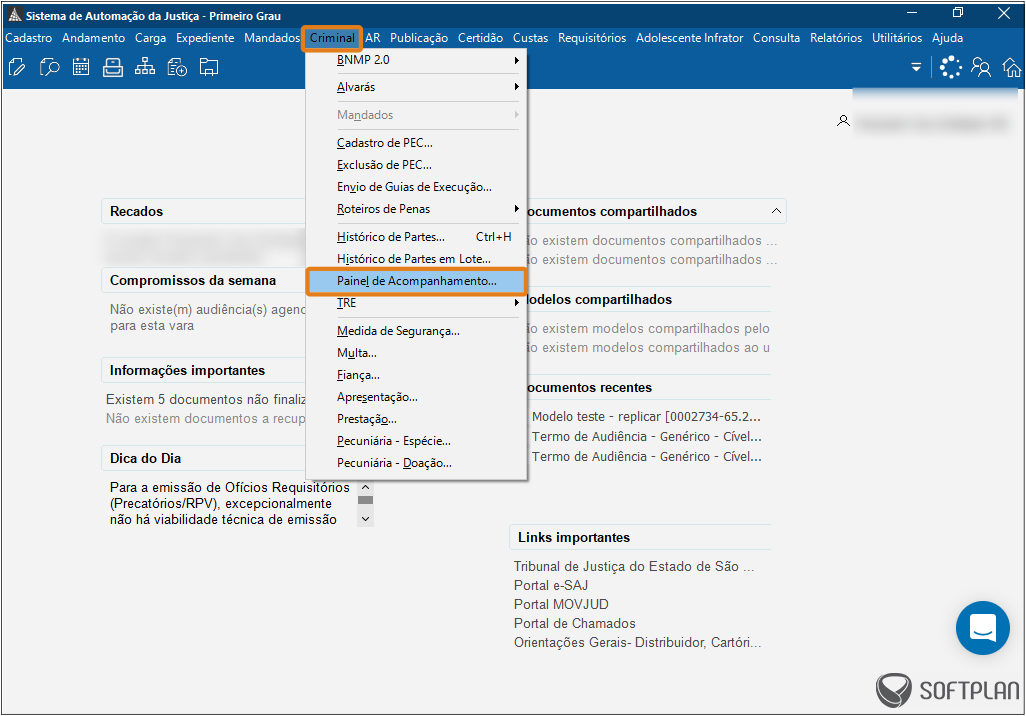Image resolution: width=1026 pixels, height=716 pixels.
Task: Open the Portal de Chamados link
Action: point(575,623)
